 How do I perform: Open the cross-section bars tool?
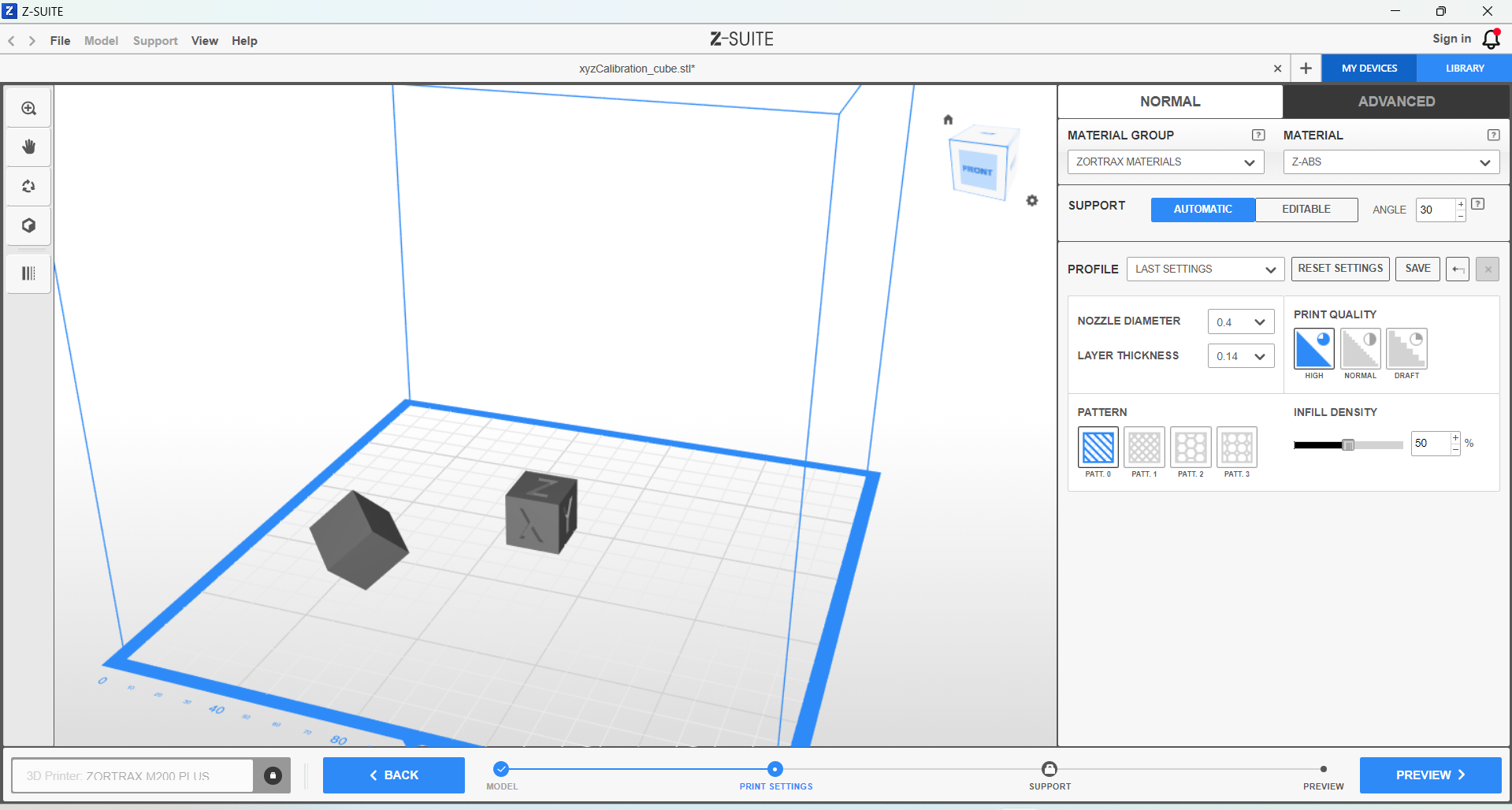pos(29,273)
